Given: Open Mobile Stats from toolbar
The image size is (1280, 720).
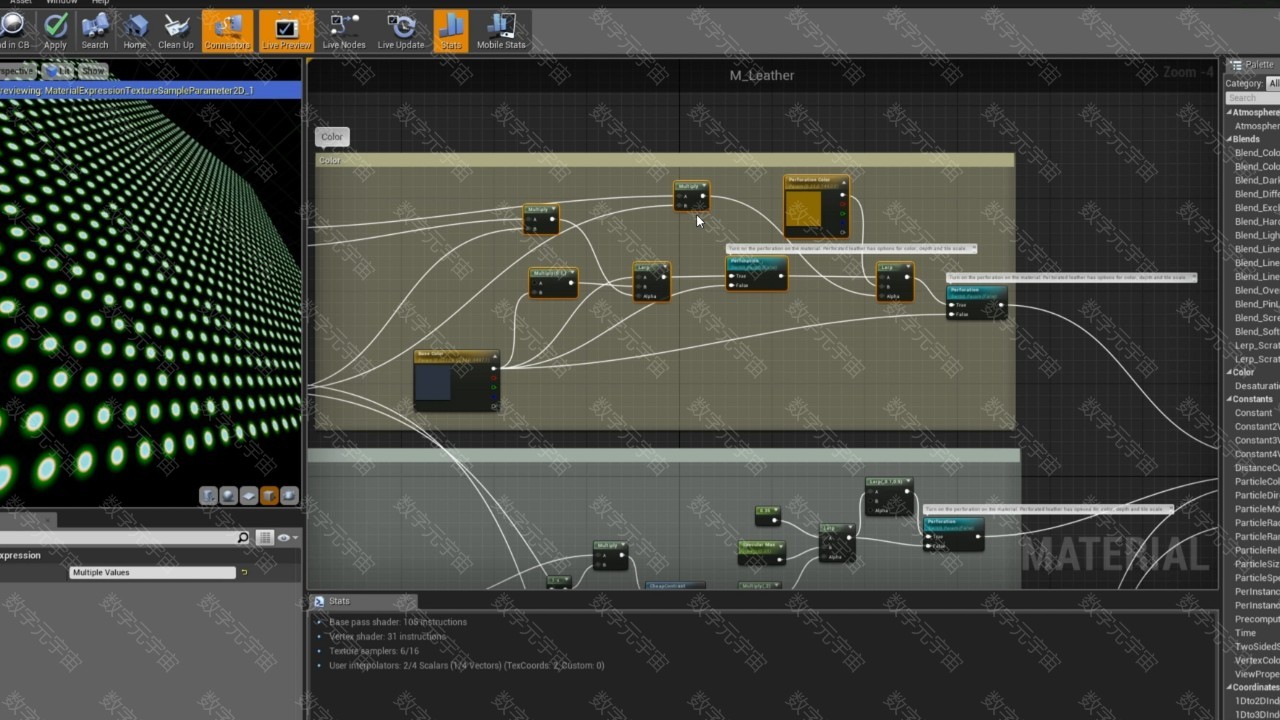Looking at the screenshot, I should (501, 30).
